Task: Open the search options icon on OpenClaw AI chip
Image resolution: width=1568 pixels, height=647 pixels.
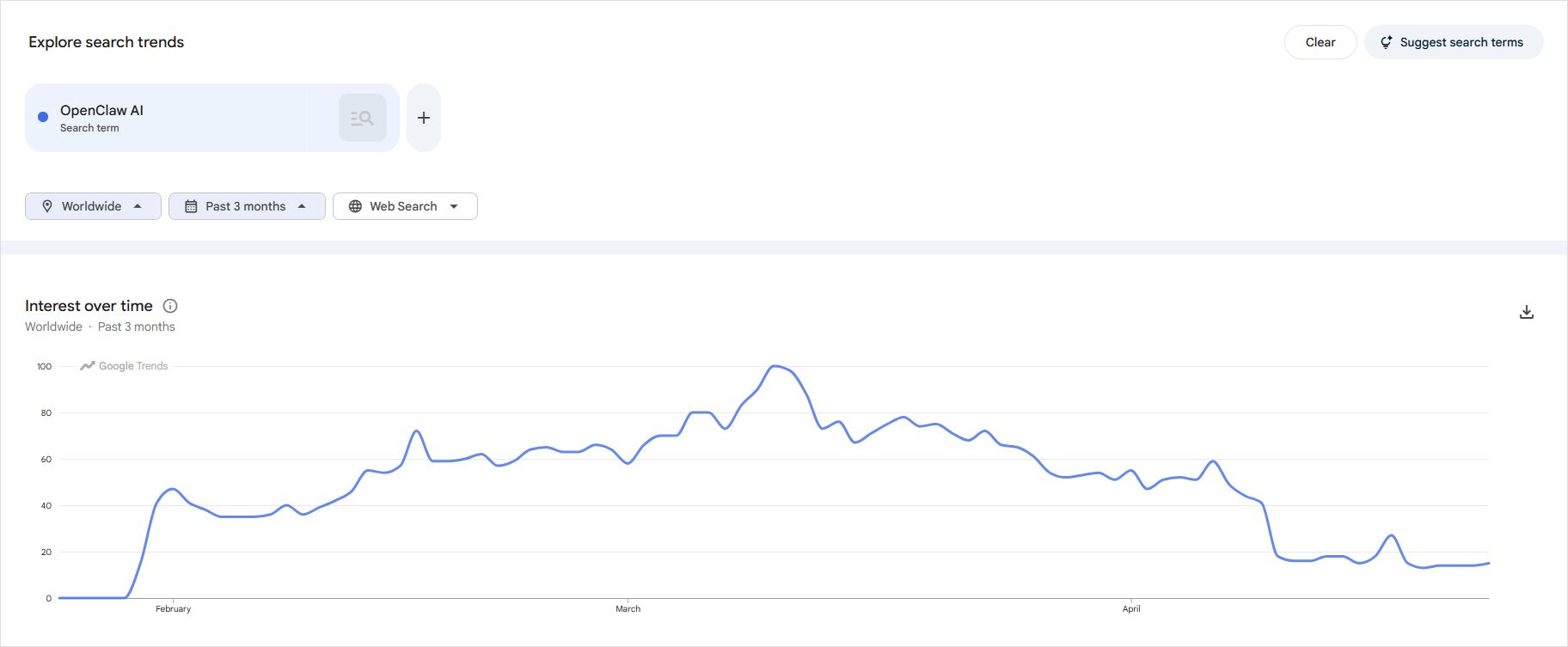Action: 362,117
